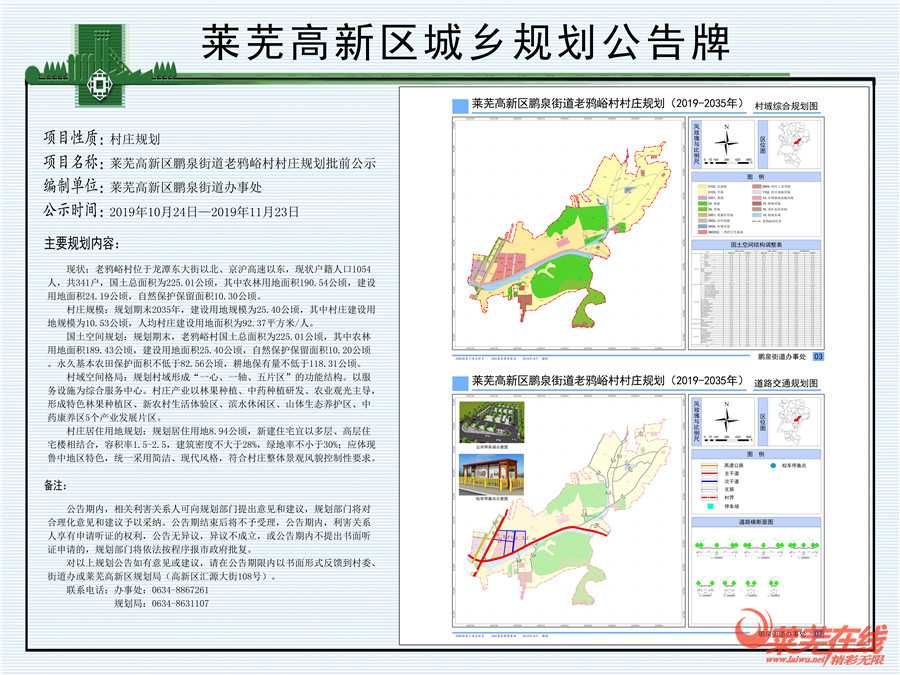Select the scale bar under the compass
This screenshot has height=675, width=900.
click(x=727, y=160)
